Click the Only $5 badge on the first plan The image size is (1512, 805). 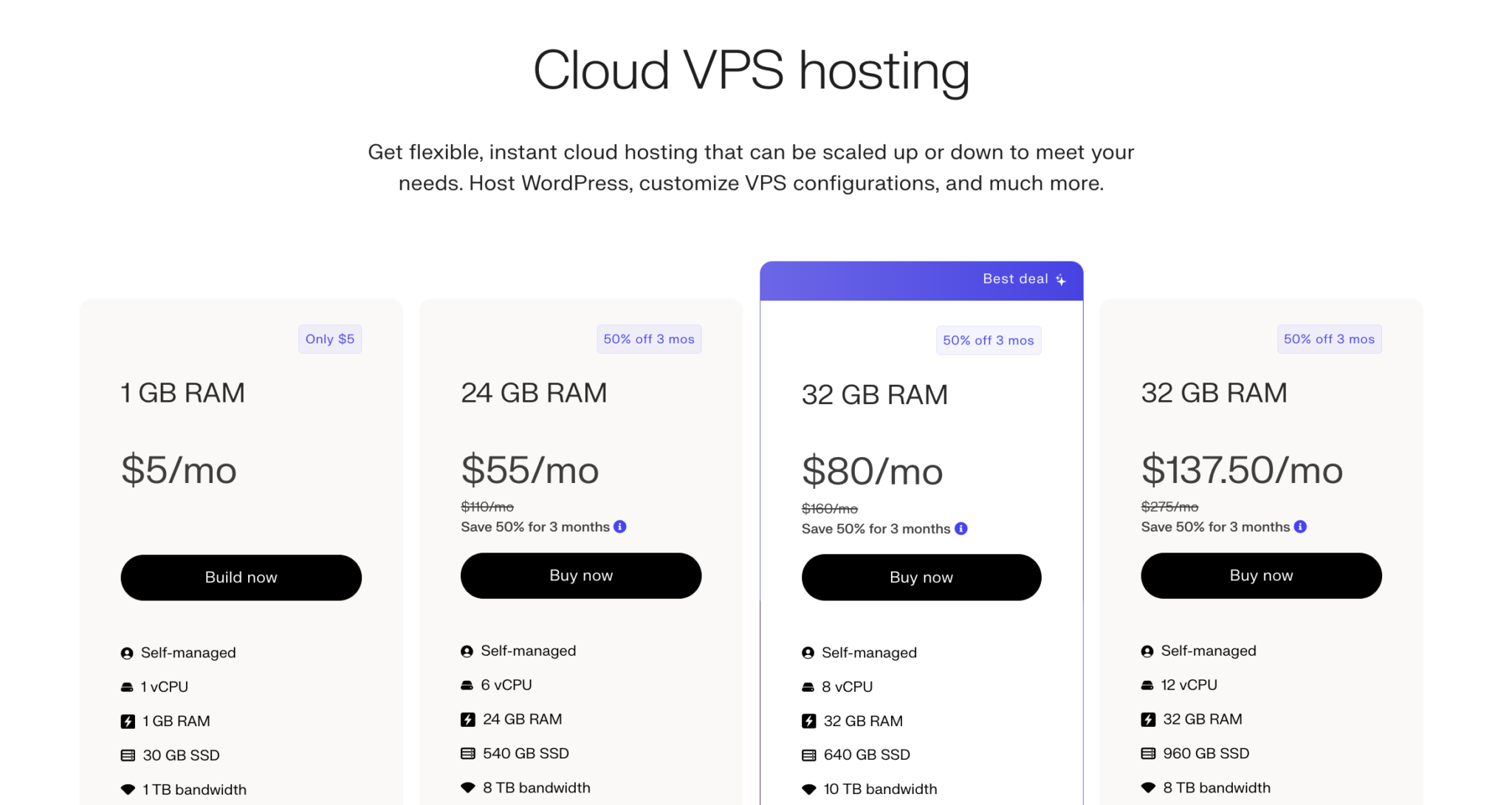[x=329, y=339]
